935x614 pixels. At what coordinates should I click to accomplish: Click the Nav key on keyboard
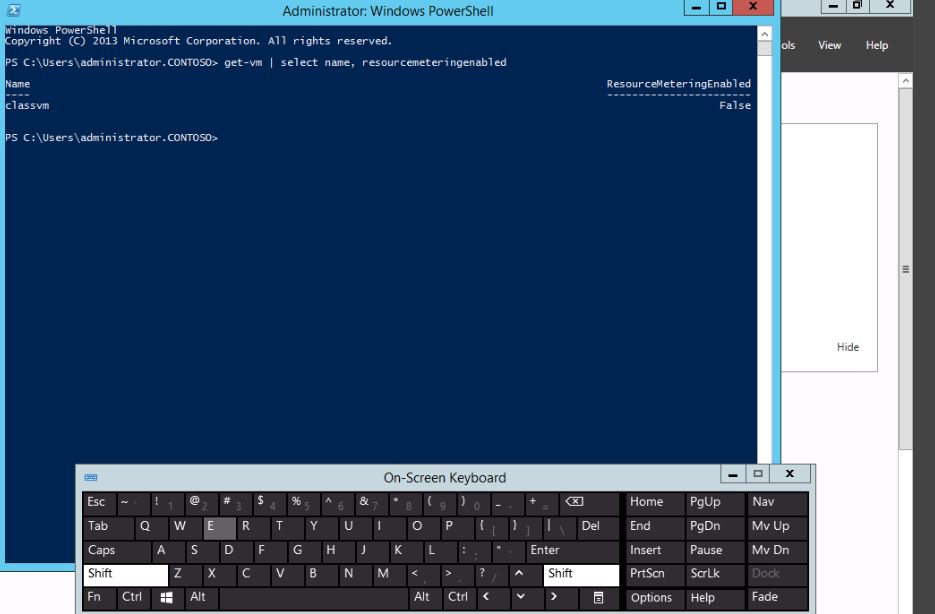click(778, 503)
